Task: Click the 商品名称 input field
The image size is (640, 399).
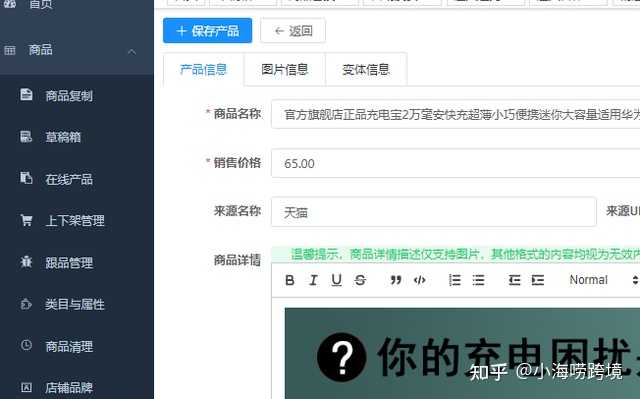Action: (x=456, y=114)
